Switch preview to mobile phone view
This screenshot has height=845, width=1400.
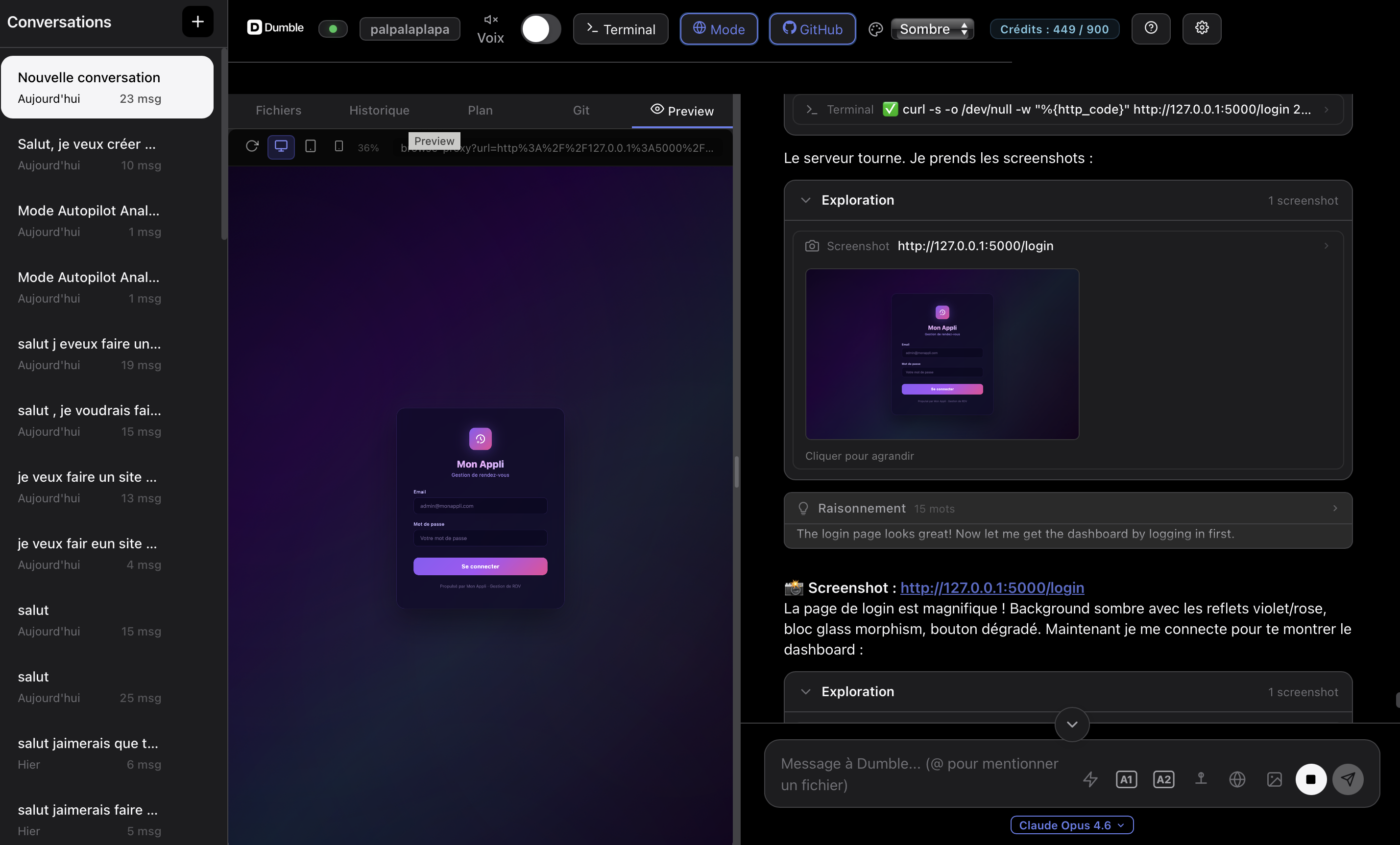point(339,146)
